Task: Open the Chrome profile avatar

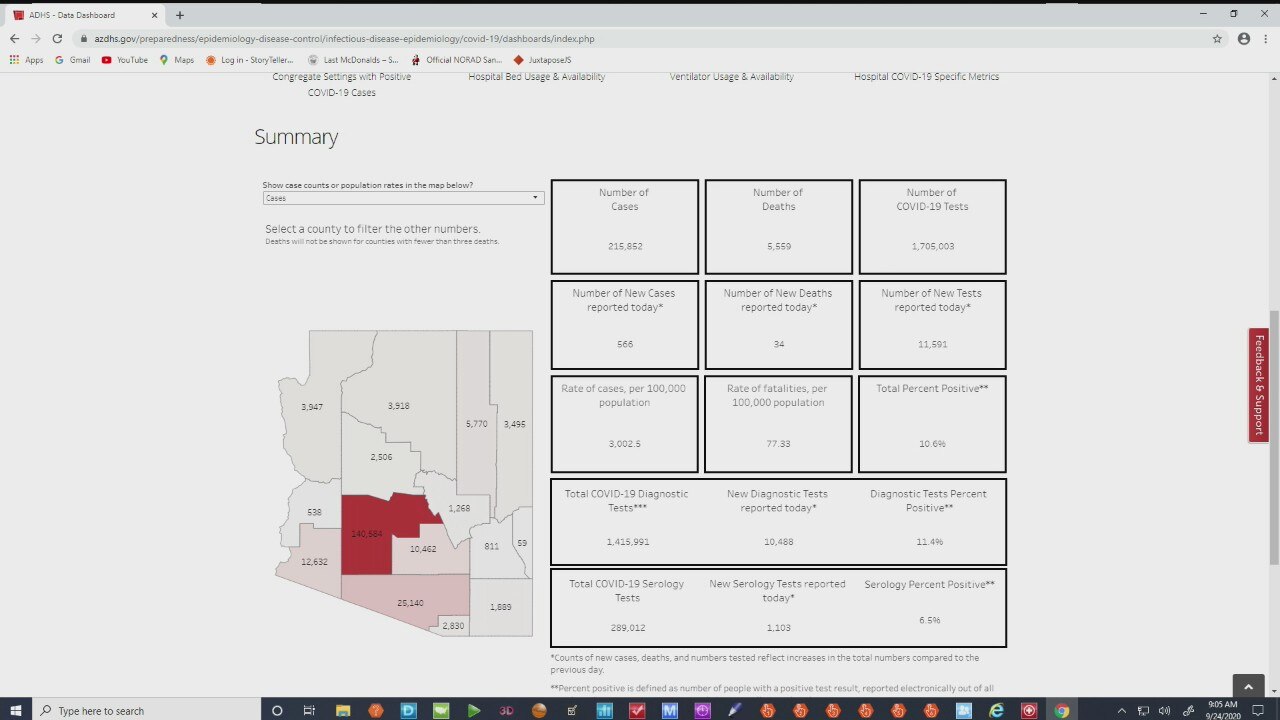Action: [x=1244, y=38]
